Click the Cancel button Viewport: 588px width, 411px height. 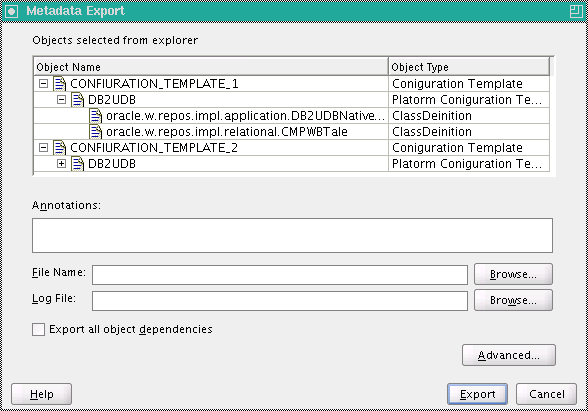546,394
